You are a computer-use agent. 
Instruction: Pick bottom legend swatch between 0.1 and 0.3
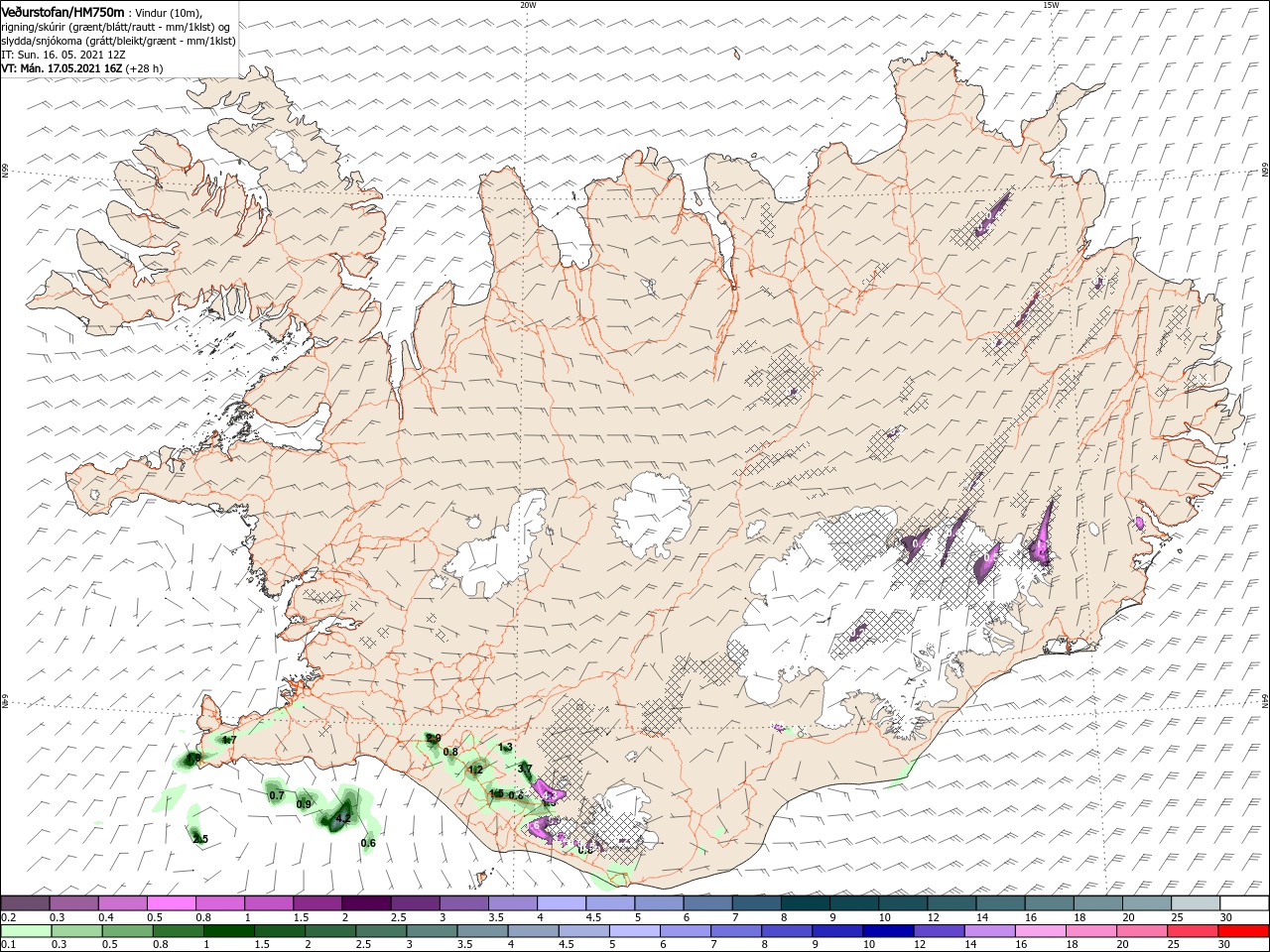click(25, 931)
